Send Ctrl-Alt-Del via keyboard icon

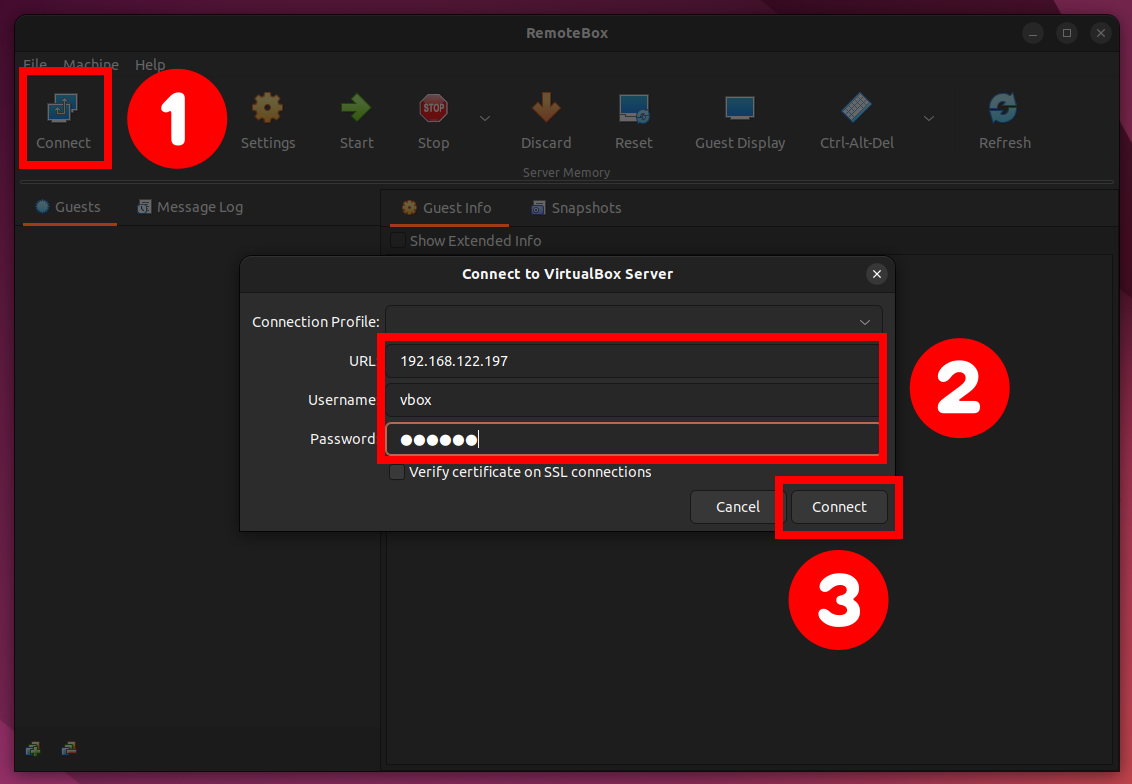(x=857, y=108)
